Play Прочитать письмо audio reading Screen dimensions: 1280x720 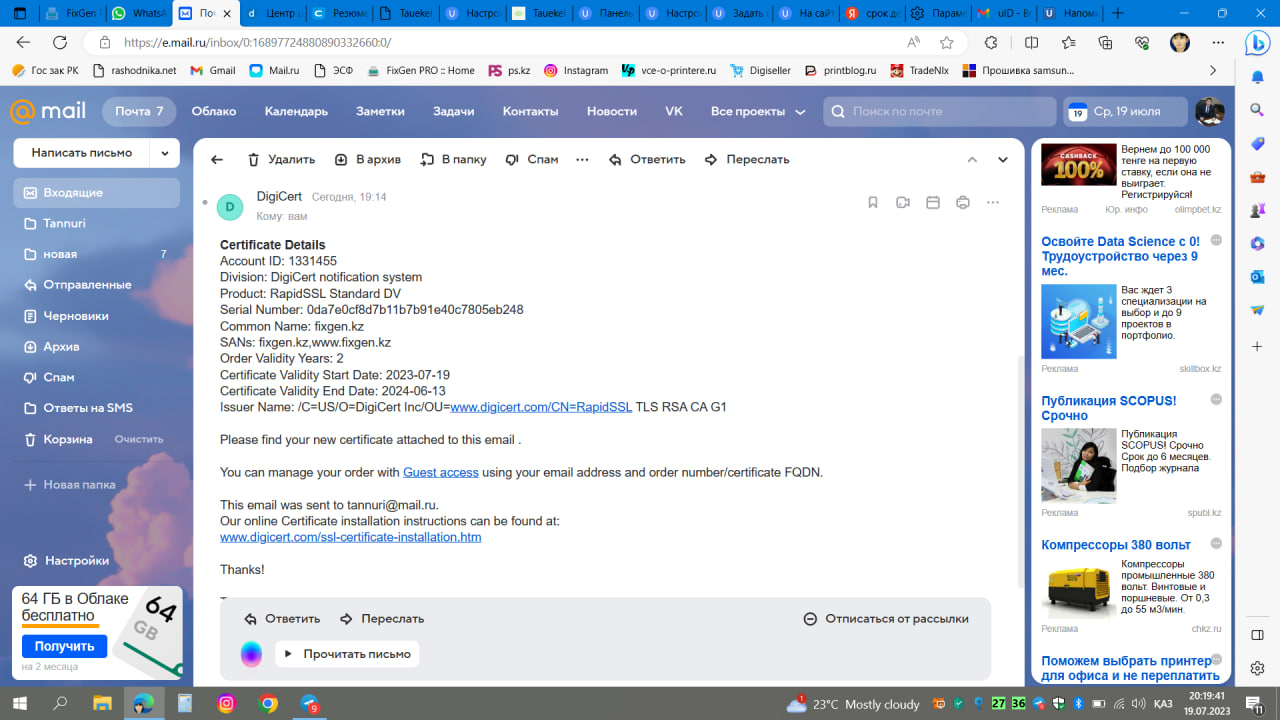point(347,654)
